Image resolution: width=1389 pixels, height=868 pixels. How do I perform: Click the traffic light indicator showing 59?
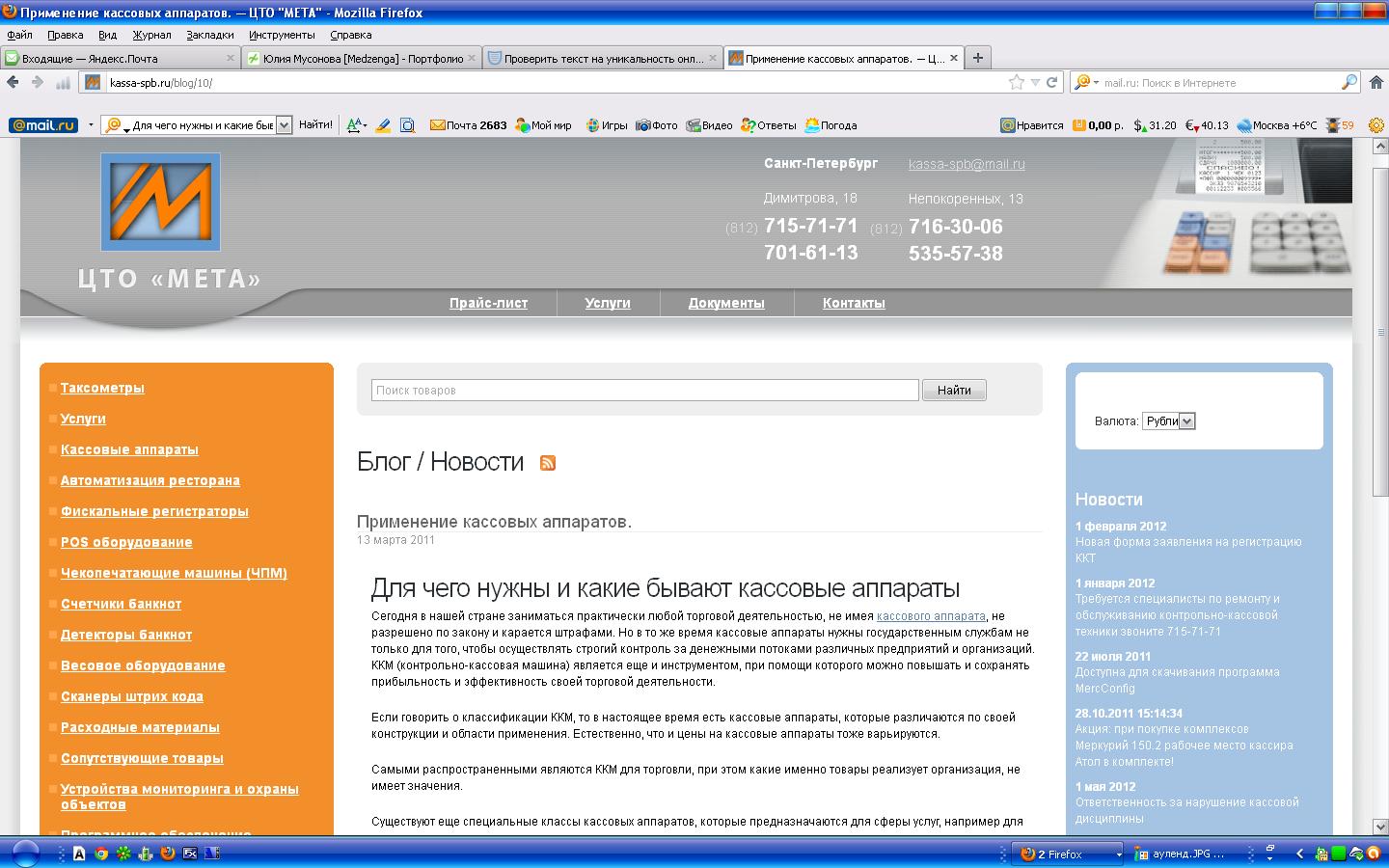pos(1340,125)
